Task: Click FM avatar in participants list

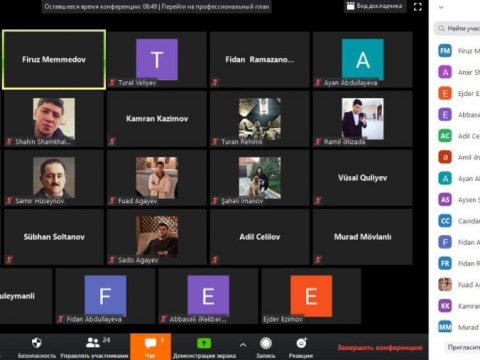Action: point(445,51)
